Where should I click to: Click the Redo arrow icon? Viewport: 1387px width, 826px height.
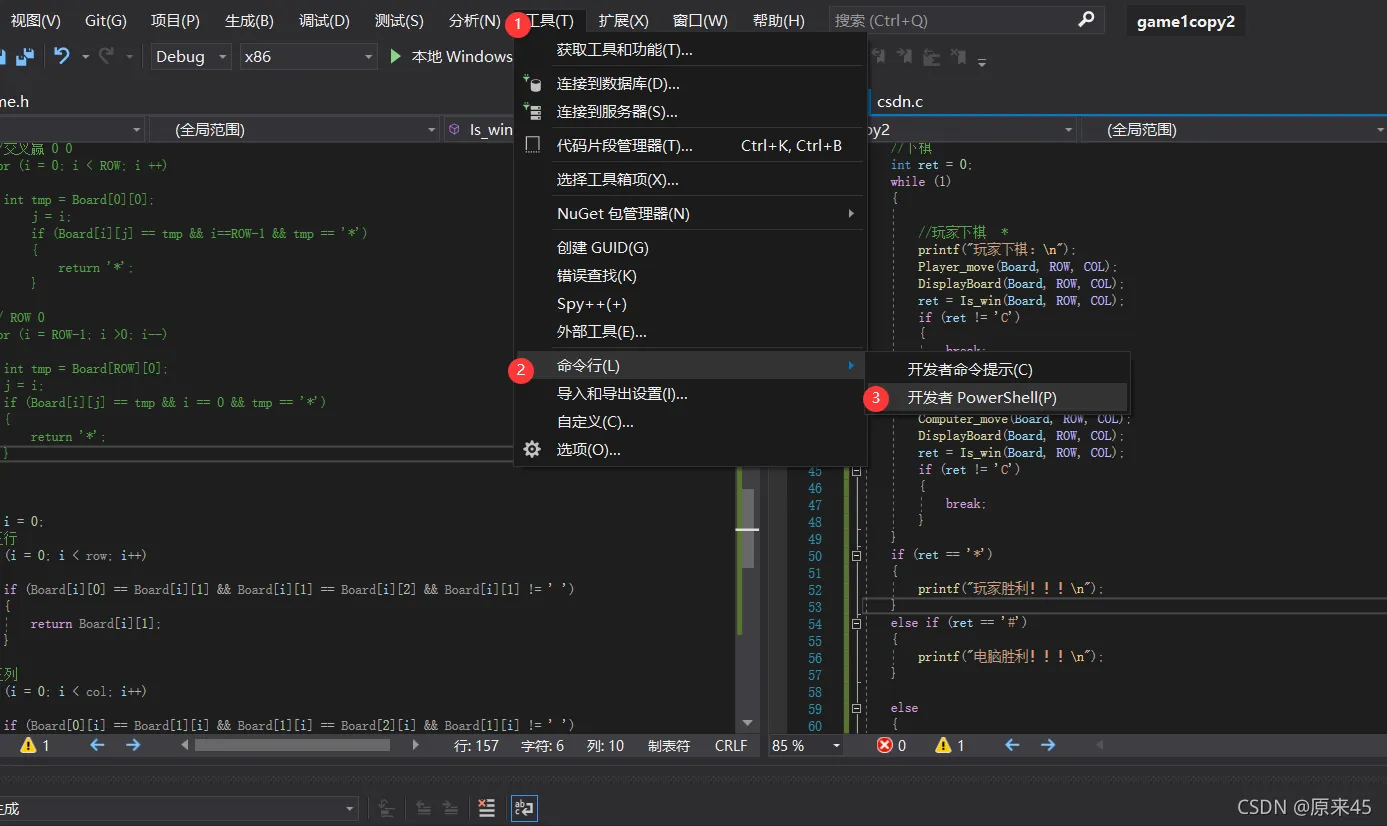coord(106,56)
